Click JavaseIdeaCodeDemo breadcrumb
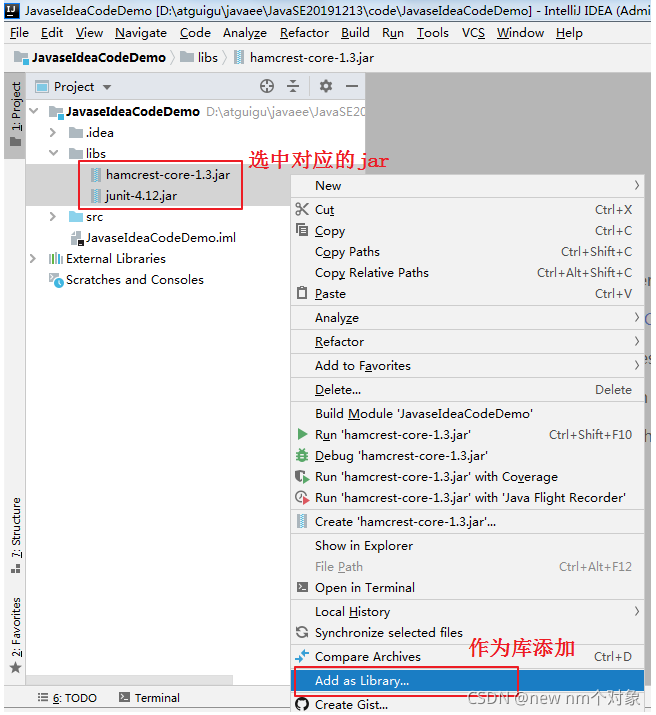 click(x=90, y=57)
